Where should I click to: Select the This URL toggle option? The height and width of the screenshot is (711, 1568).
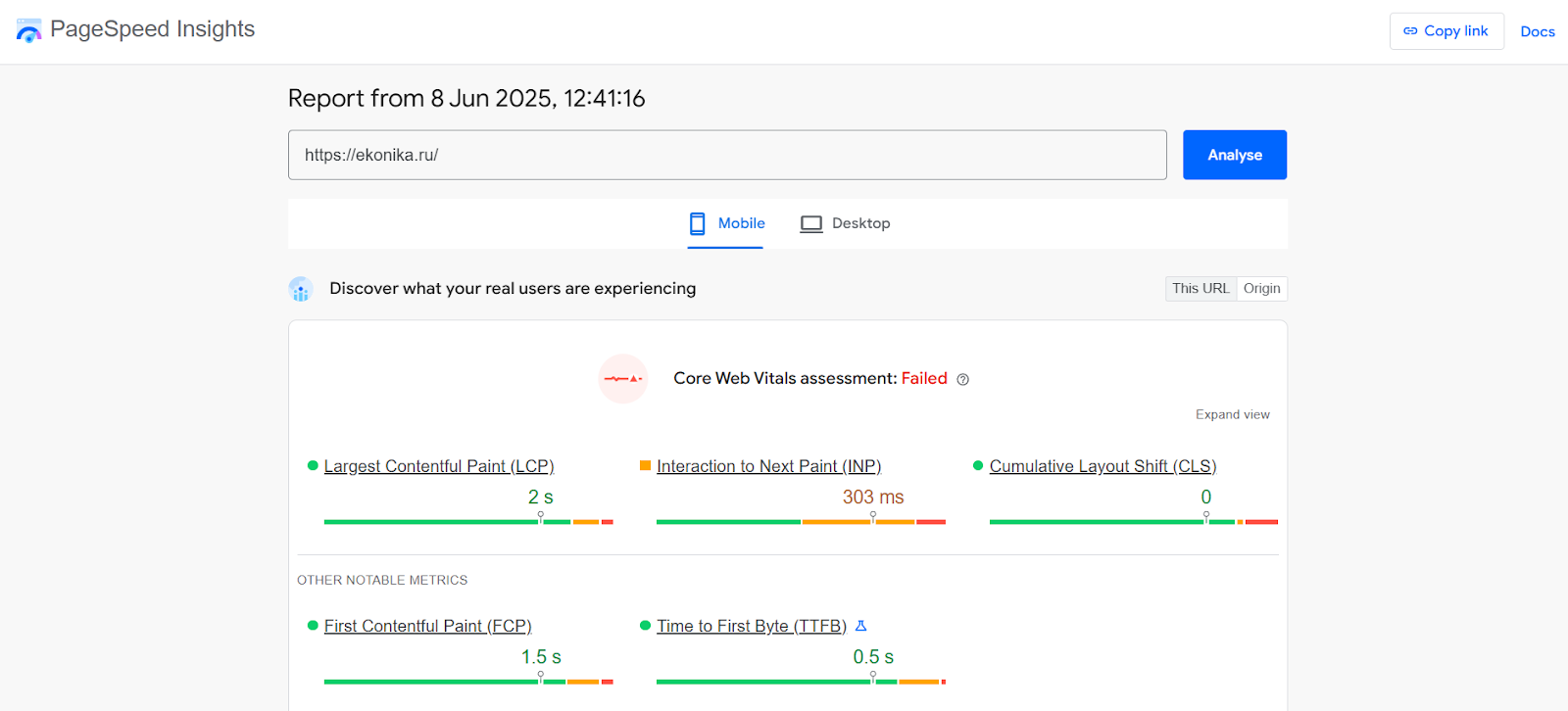(x=1200, y=288)
